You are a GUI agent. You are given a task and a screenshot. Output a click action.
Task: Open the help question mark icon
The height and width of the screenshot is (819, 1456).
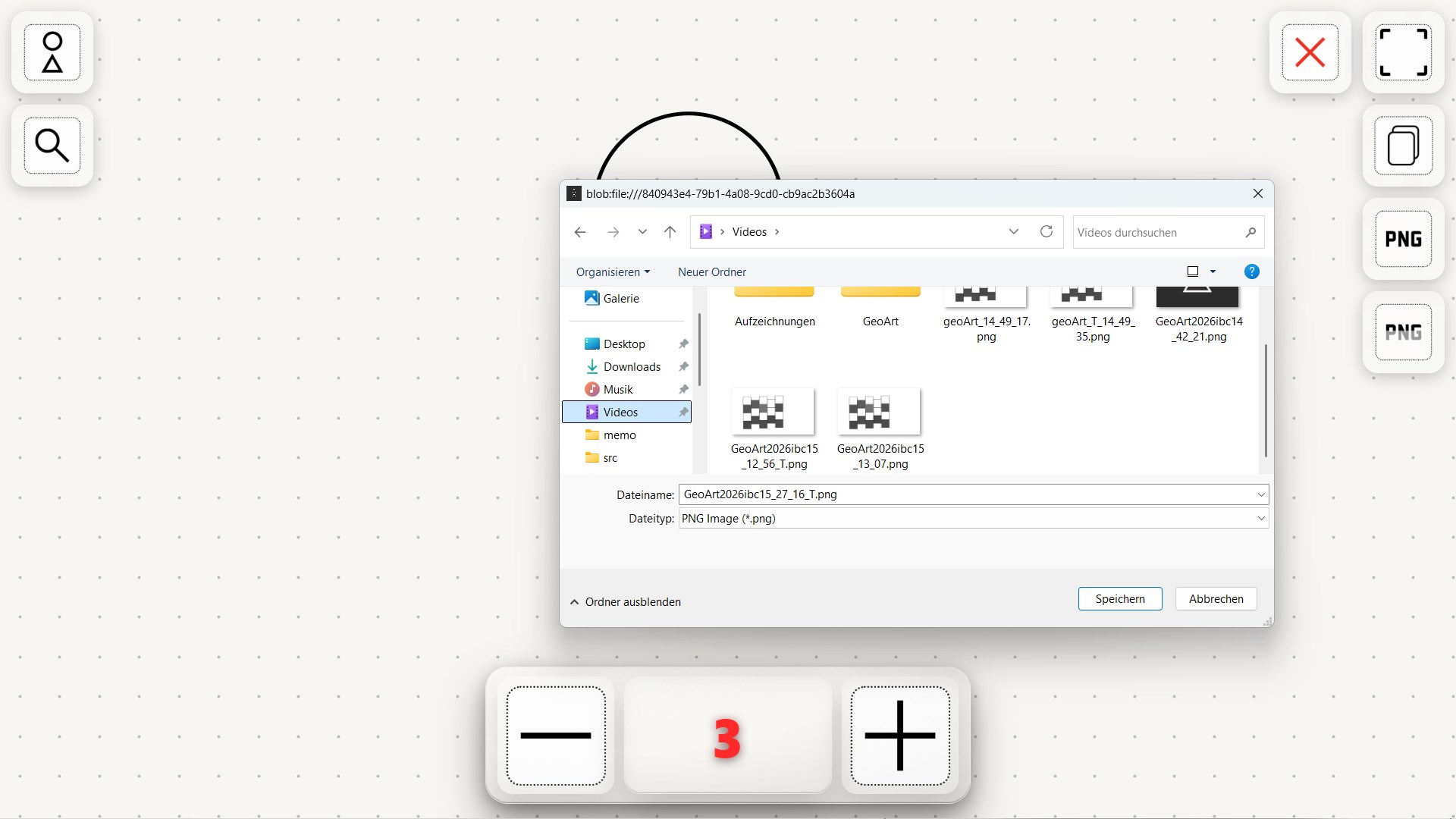[1251, 271]
